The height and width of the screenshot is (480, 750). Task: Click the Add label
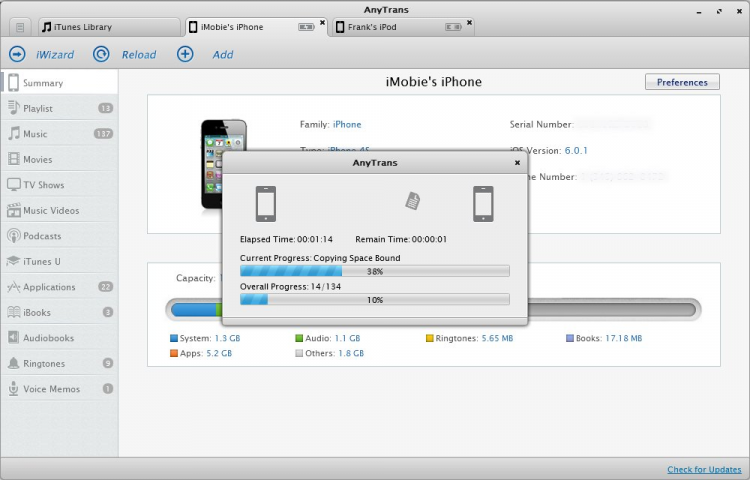[223, 55]
